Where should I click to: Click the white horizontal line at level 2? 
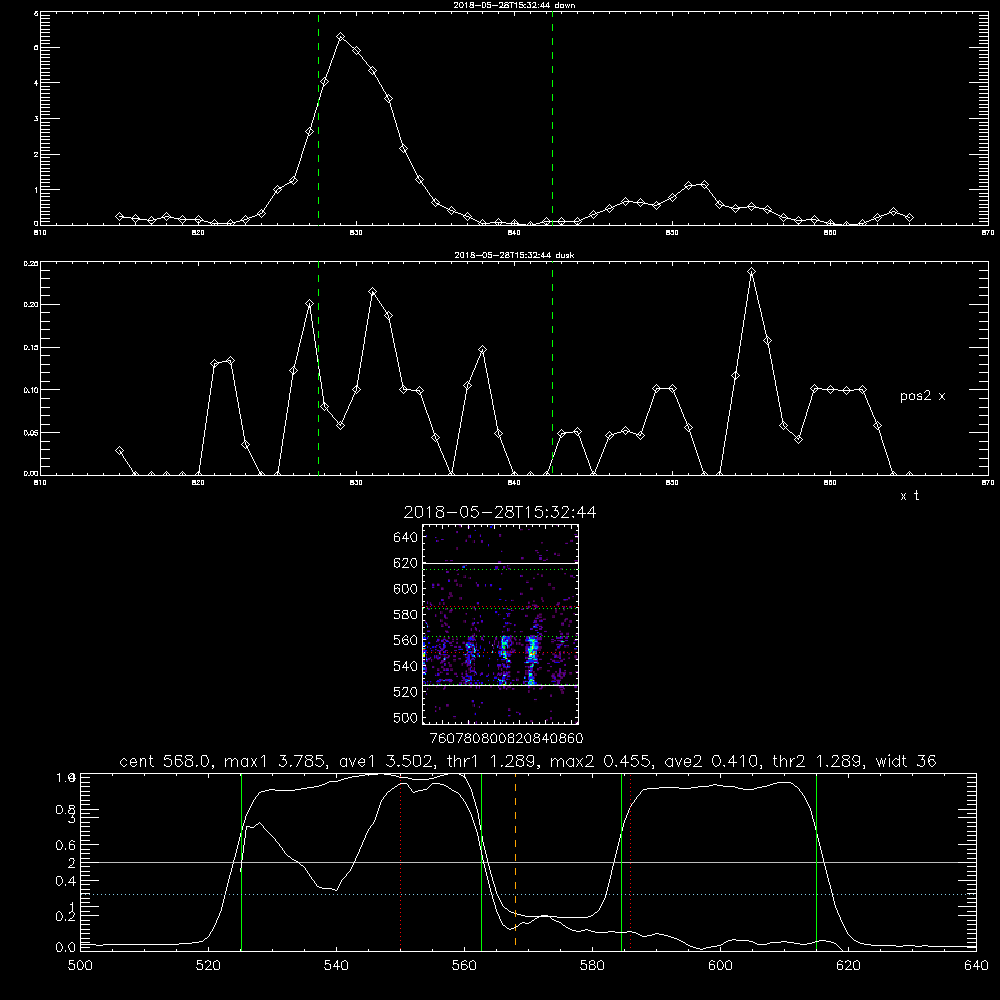click(x=528, y=862)
